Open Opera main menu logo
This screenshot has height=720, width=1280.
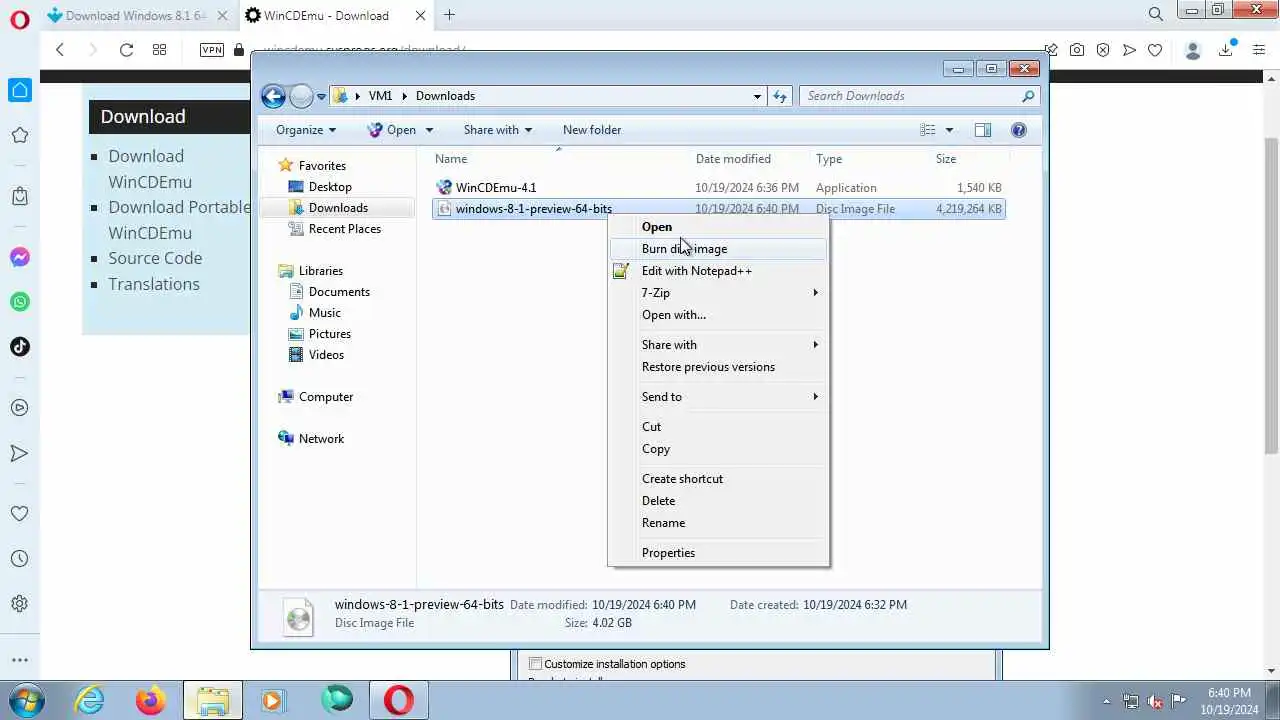[x=19, y=19]
